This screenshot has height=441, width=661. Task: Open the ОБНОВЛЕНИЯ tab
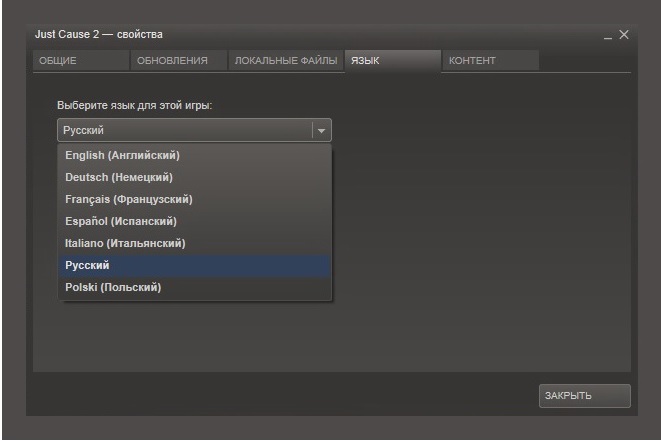pyautogui.click(x=179, y=61)
